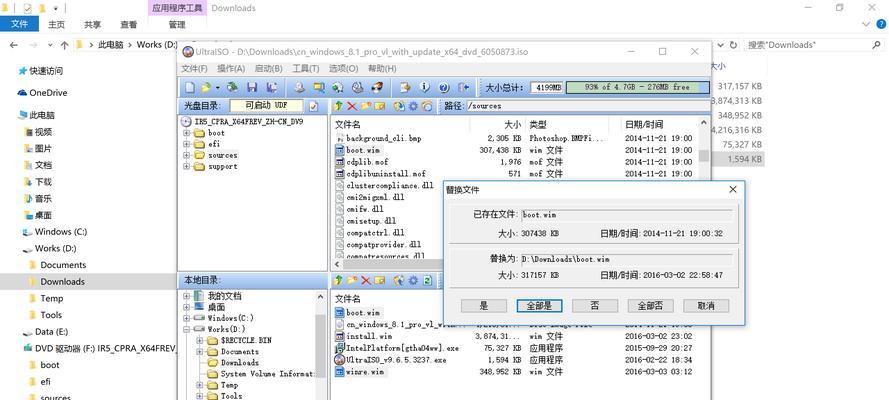Click New Folder icon in image file toolbar
Viewport: 889px width, 400px height.
click(366, 105)
